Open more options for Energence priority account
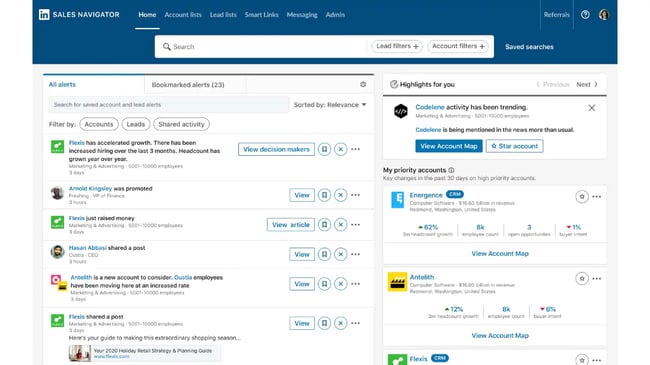The height and width of the screenshot is (365, 650). click(x=597, y=197)
